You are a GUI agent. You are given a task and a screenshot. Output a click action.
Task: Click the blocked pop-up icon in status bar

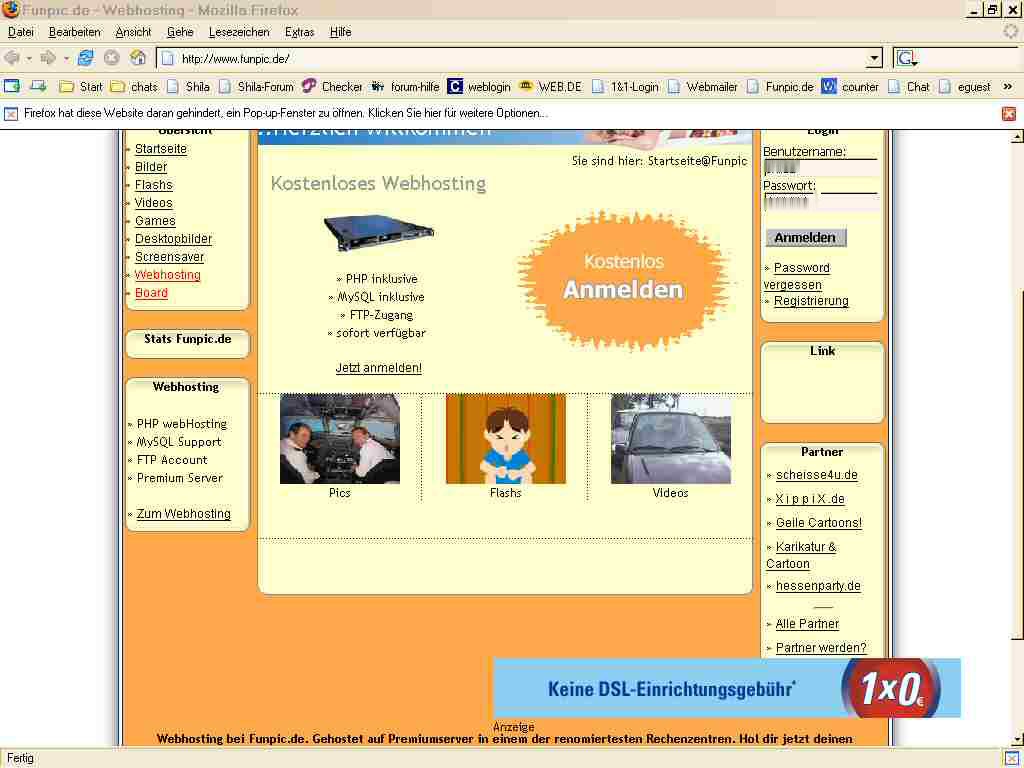pyautogui.click(x=1011, y=758)
